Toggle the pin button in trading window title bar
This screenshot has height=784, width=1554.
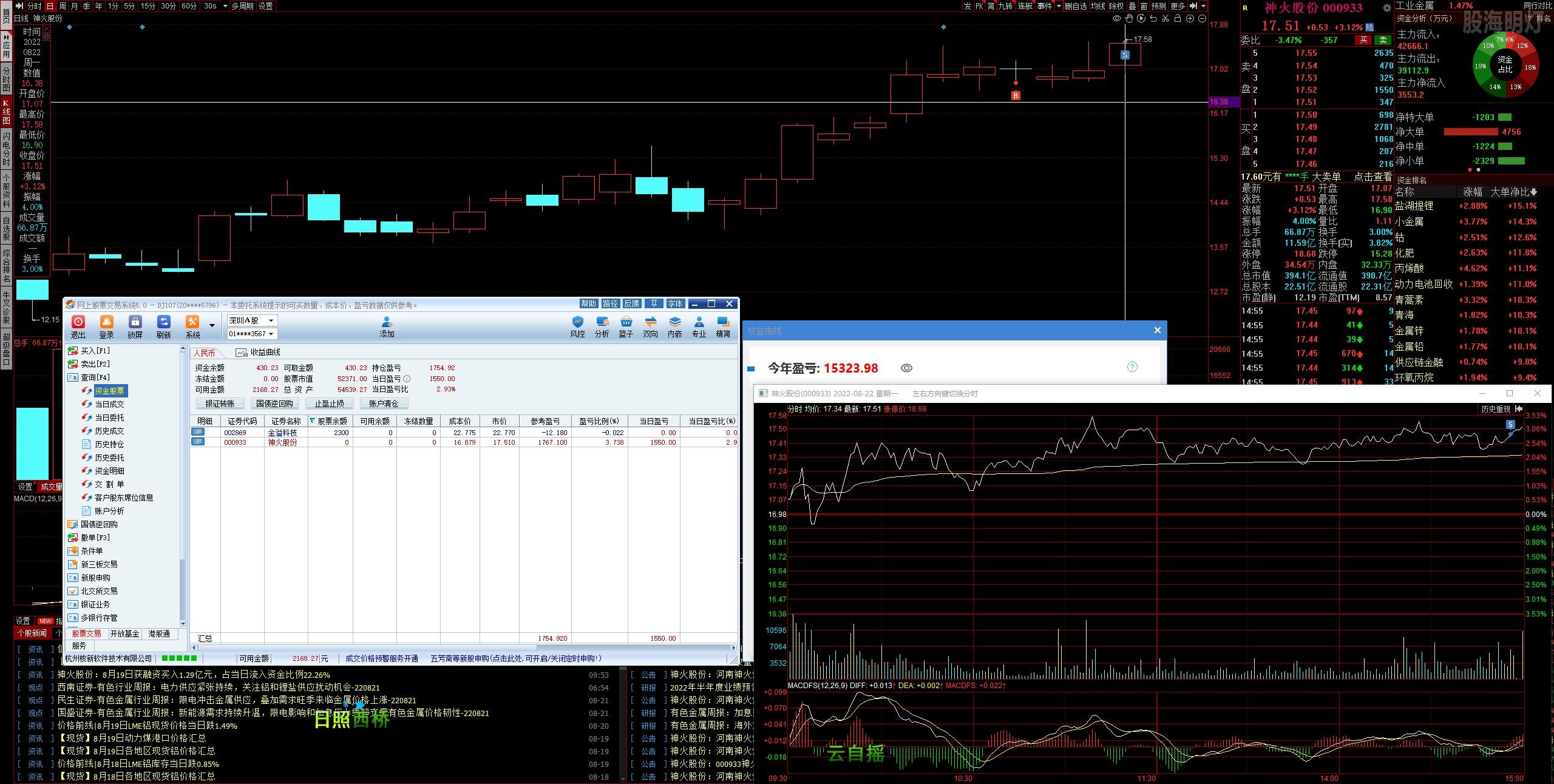(654, 304)
